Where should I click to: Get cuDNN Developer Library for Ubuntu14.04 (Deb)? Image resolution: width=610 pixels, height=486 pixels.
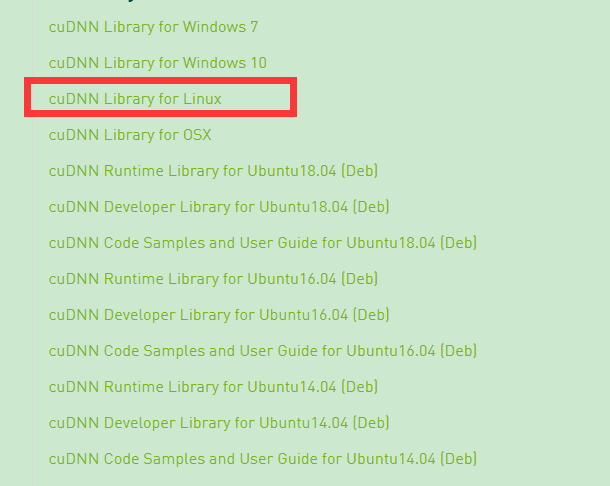click(x=219, y=423)
